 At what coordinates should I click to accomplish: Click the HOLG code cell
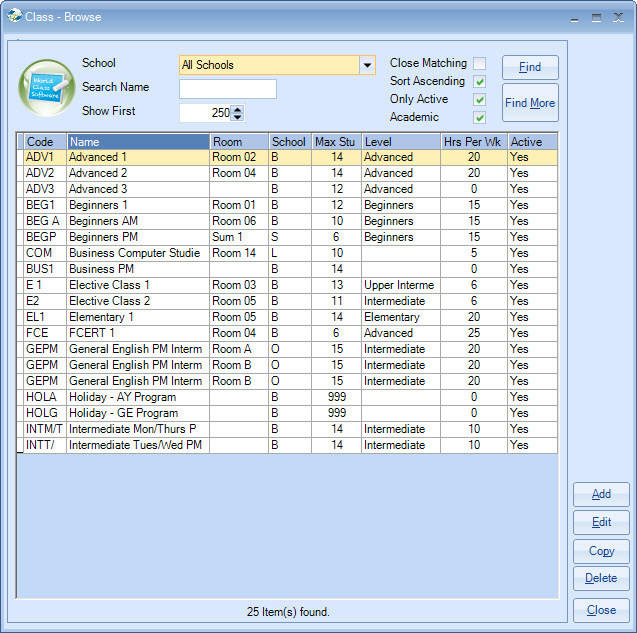45,413
